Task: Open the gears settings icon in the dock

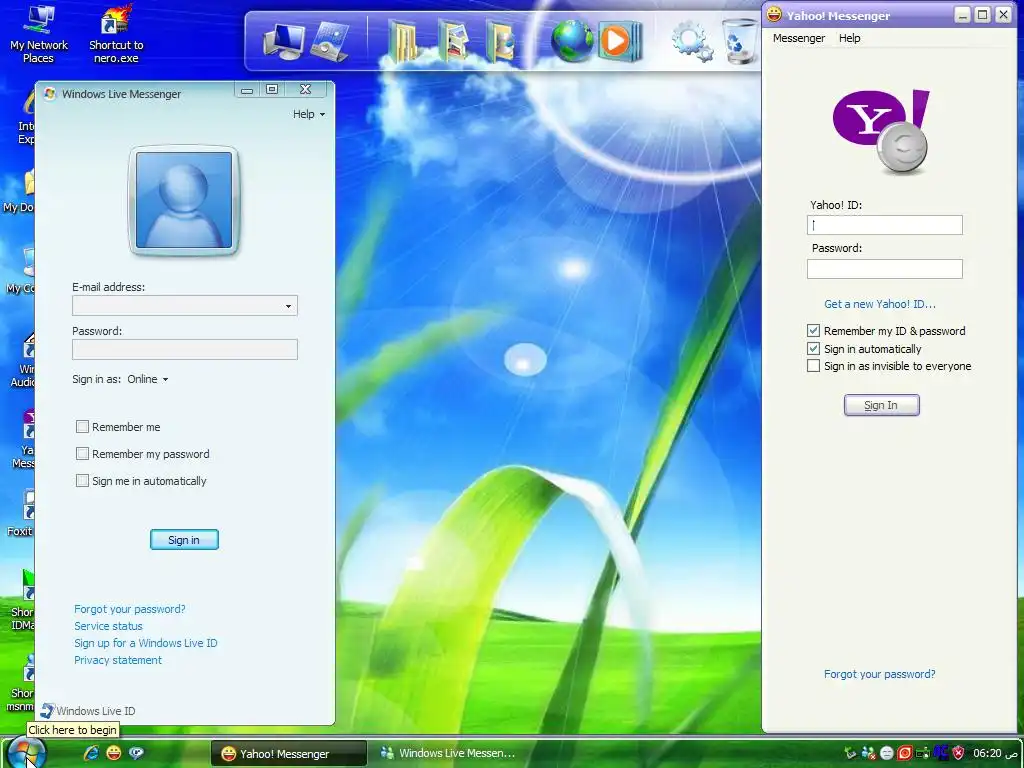Action: pyautogui.click(x=692, y=42)
